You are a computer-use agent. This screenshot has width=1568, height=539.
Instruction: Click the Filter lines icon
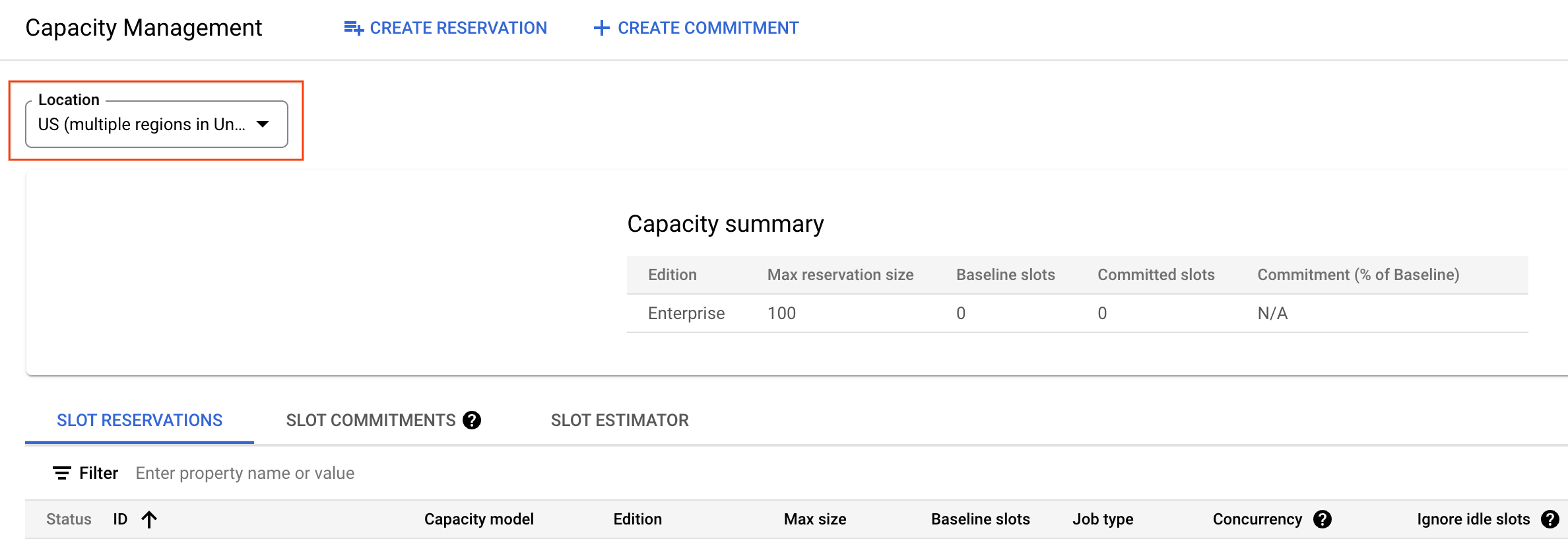[x=61, y=473]
